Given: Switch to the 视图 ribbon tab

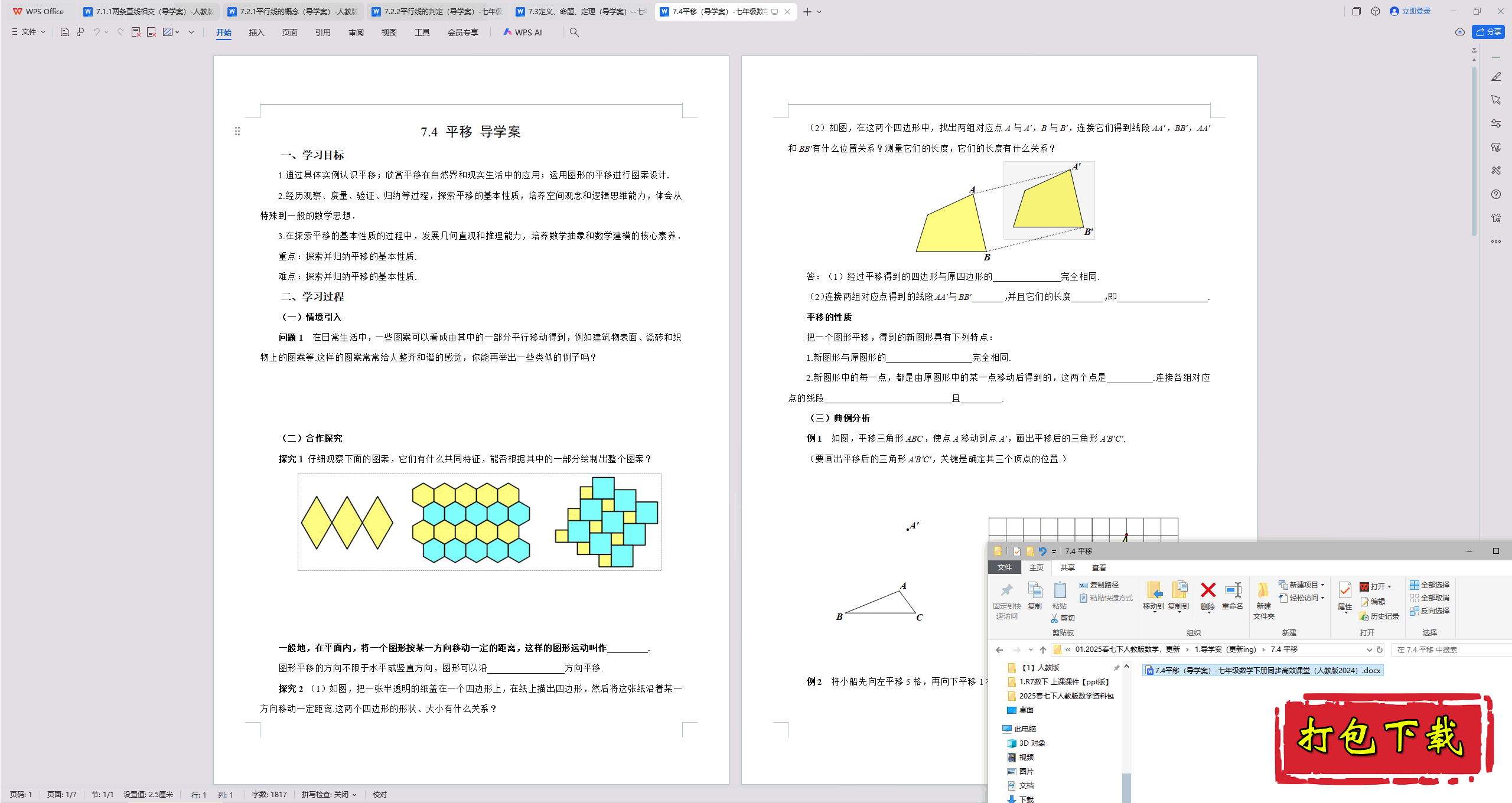Looking at the screenshot, I should tap(389, 32).
